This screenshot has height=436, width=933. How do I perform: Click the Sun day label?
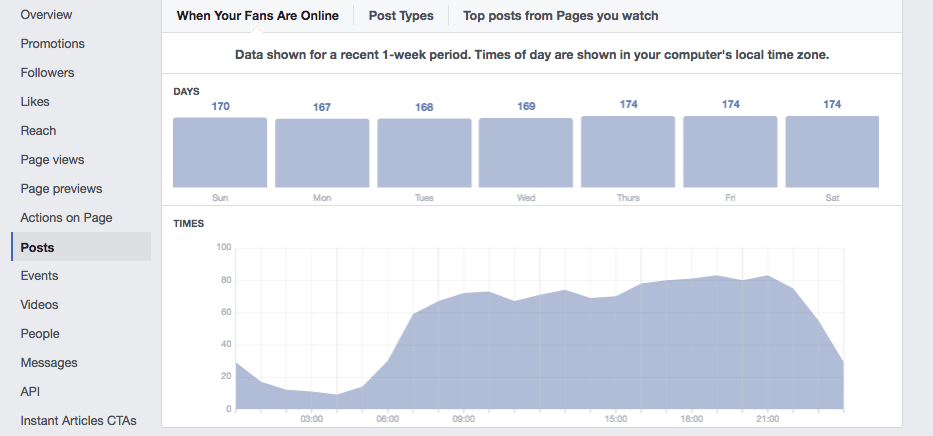tap(220, 197)
